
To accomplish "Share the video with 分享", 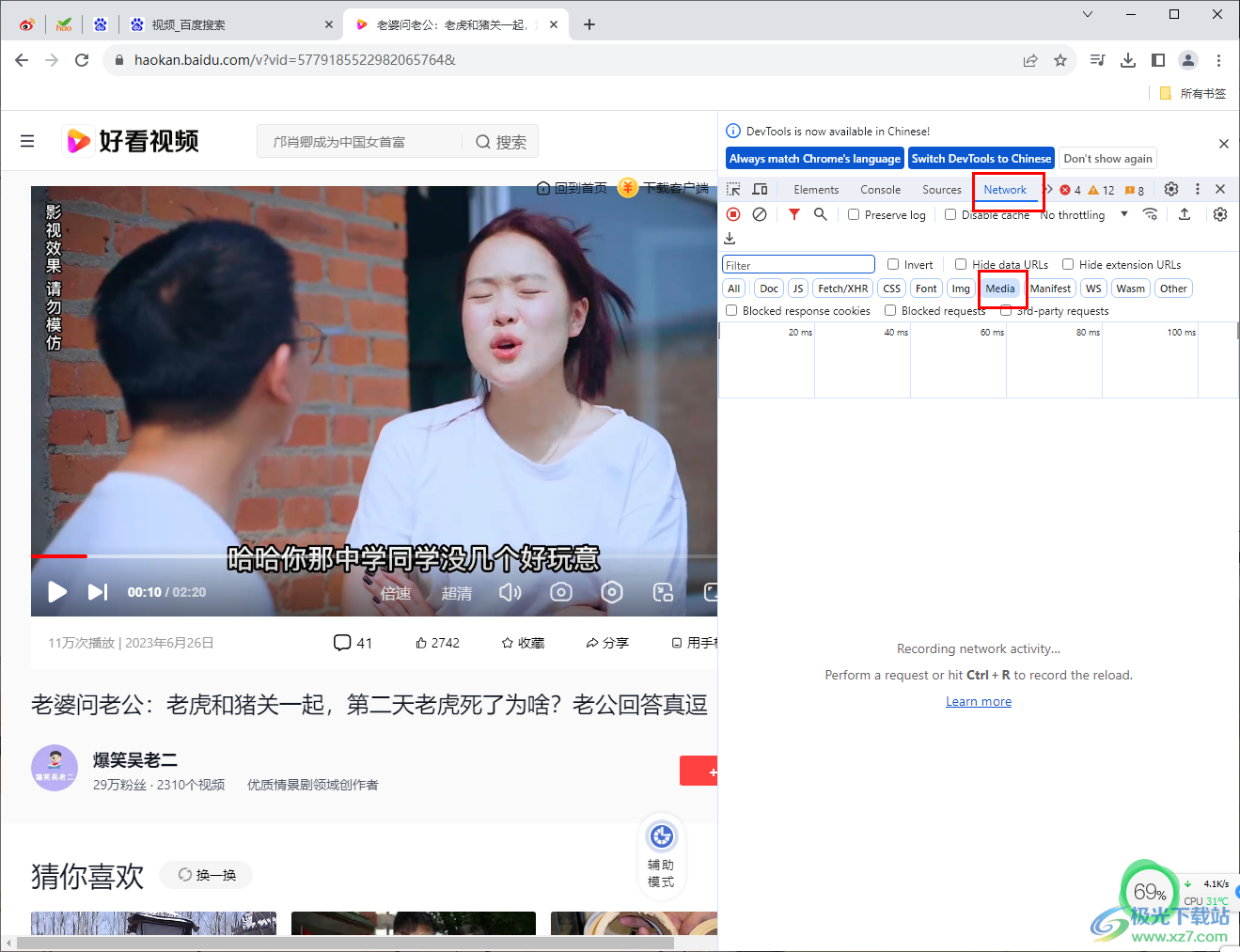I will [607, 643].
